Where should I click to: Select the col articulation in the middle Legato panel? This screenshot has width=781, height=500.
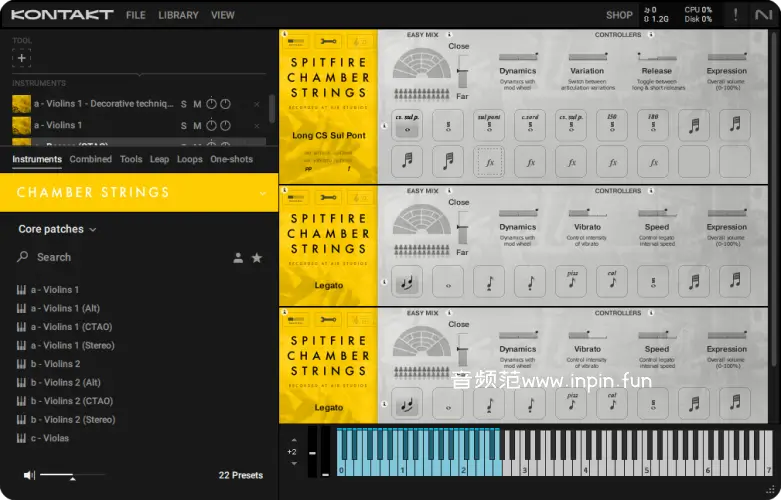[612, 281]
